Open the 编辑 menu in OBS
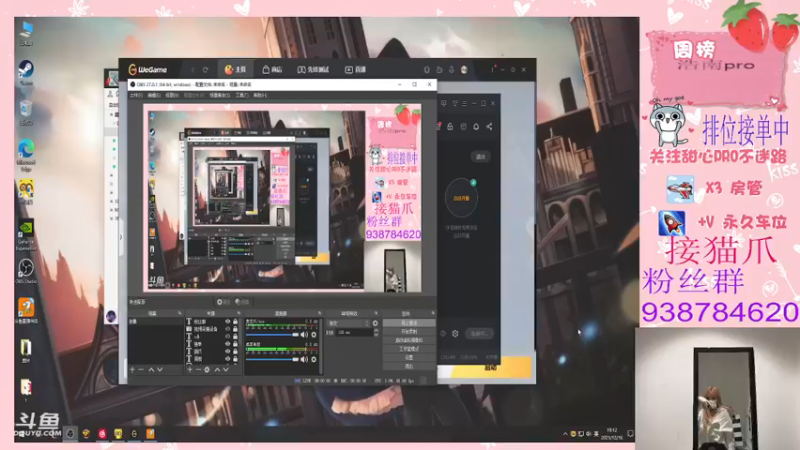Viewport: 800px width, 450px height. pyautogui.click(x=154, y=95)
